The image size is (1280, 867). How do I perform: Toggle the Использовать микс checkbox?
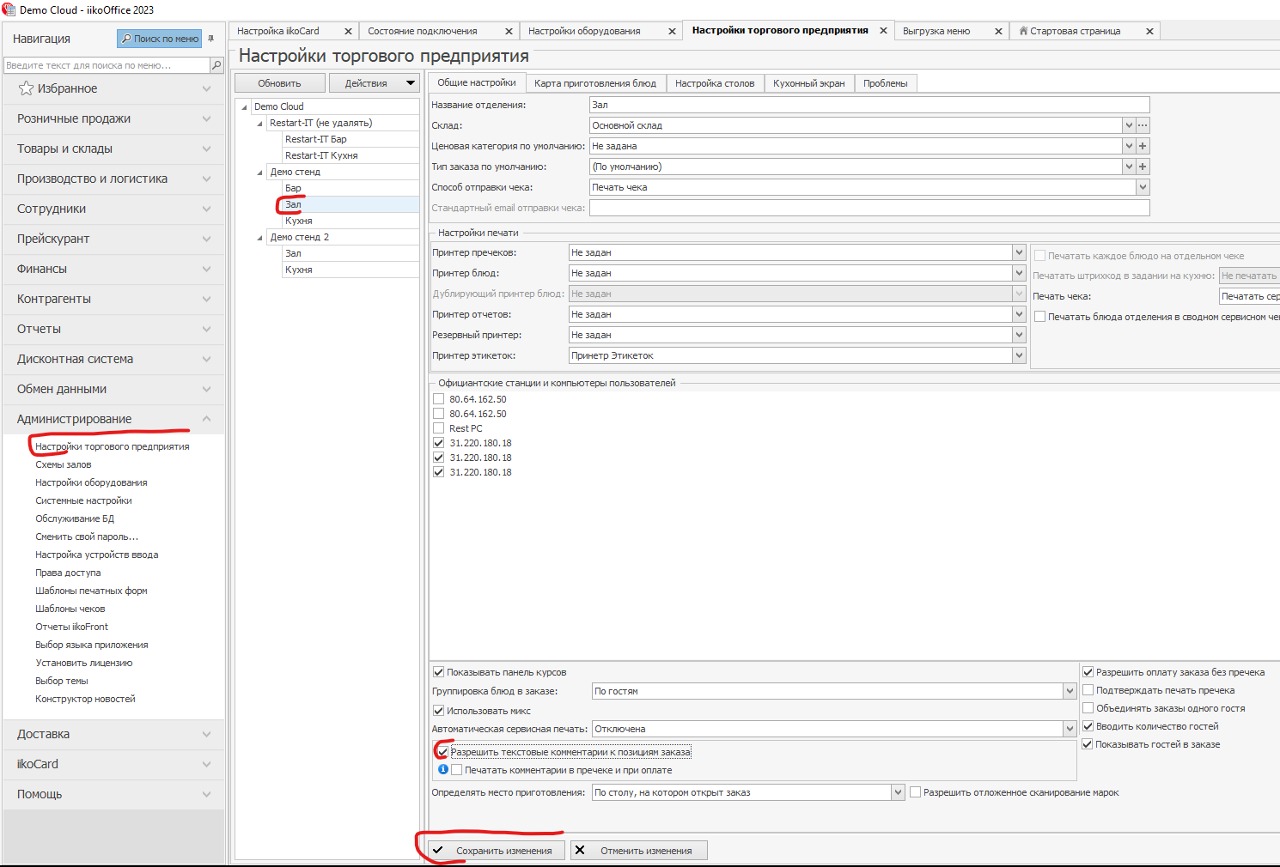click(x=438, y=711)
